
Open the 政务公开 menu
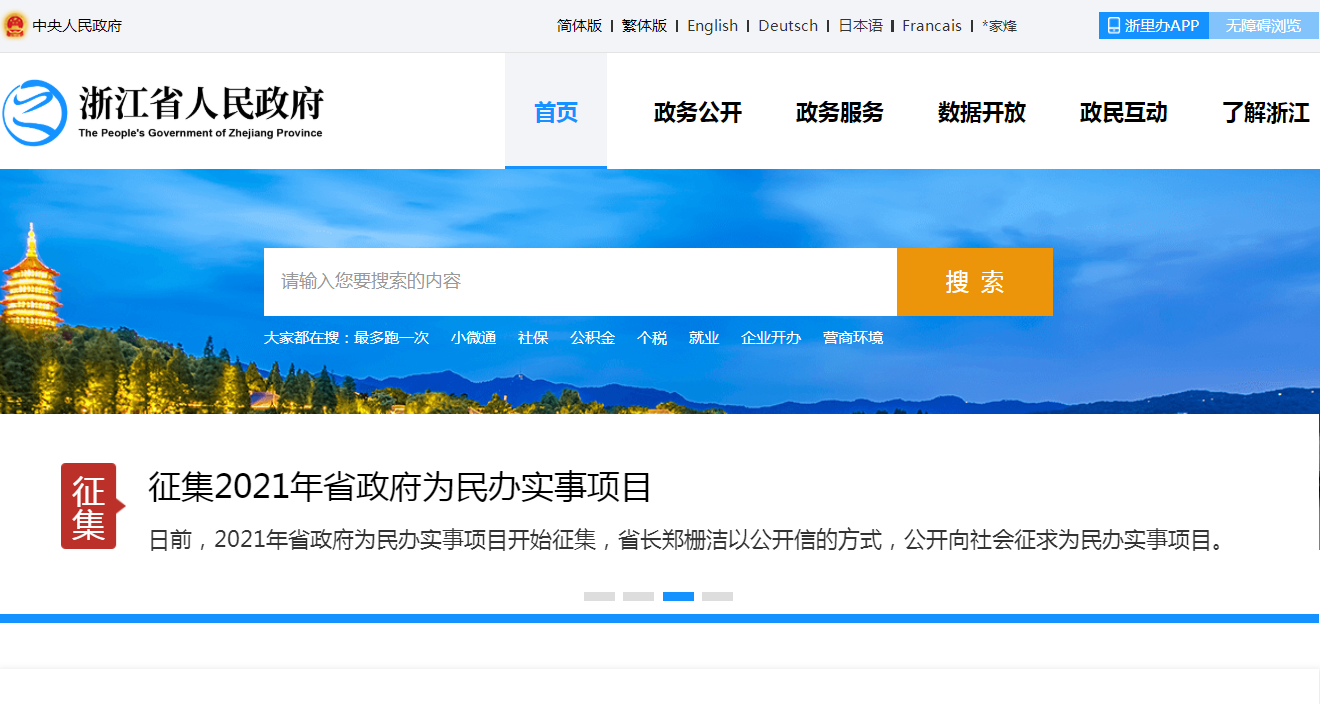(x=698, y=112)
